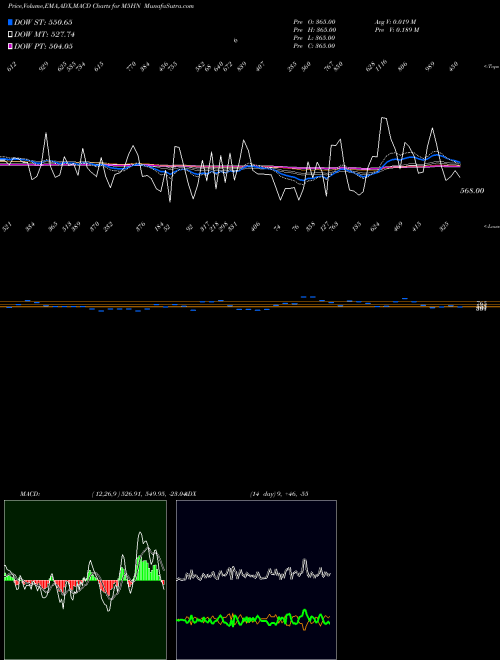Click the '<Tops' axis label
The width and height of the screenshot is (500, 660).
point(491,67)
